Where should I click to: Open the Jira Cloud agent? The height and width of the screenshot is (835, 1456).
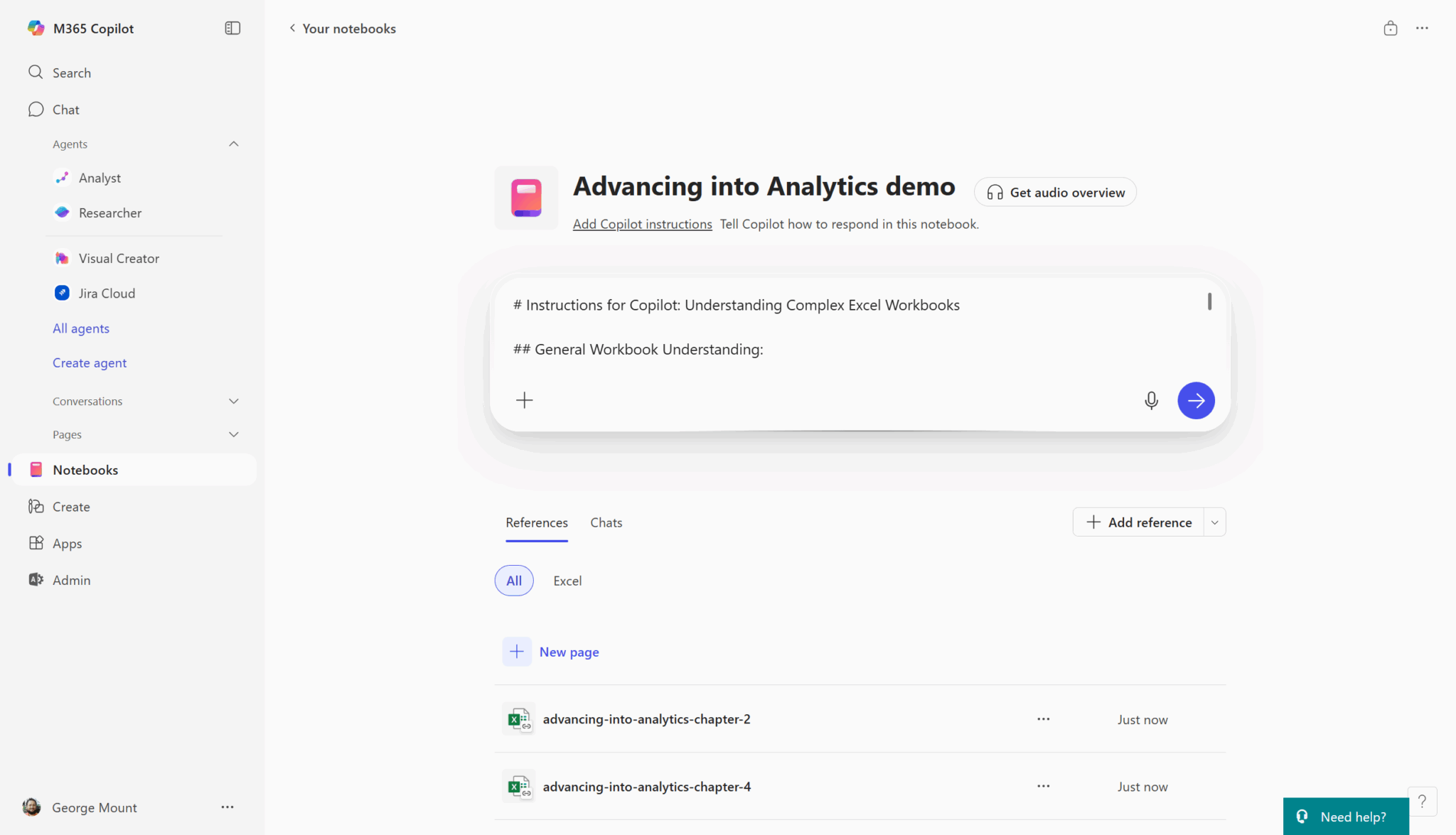point(107,293)
